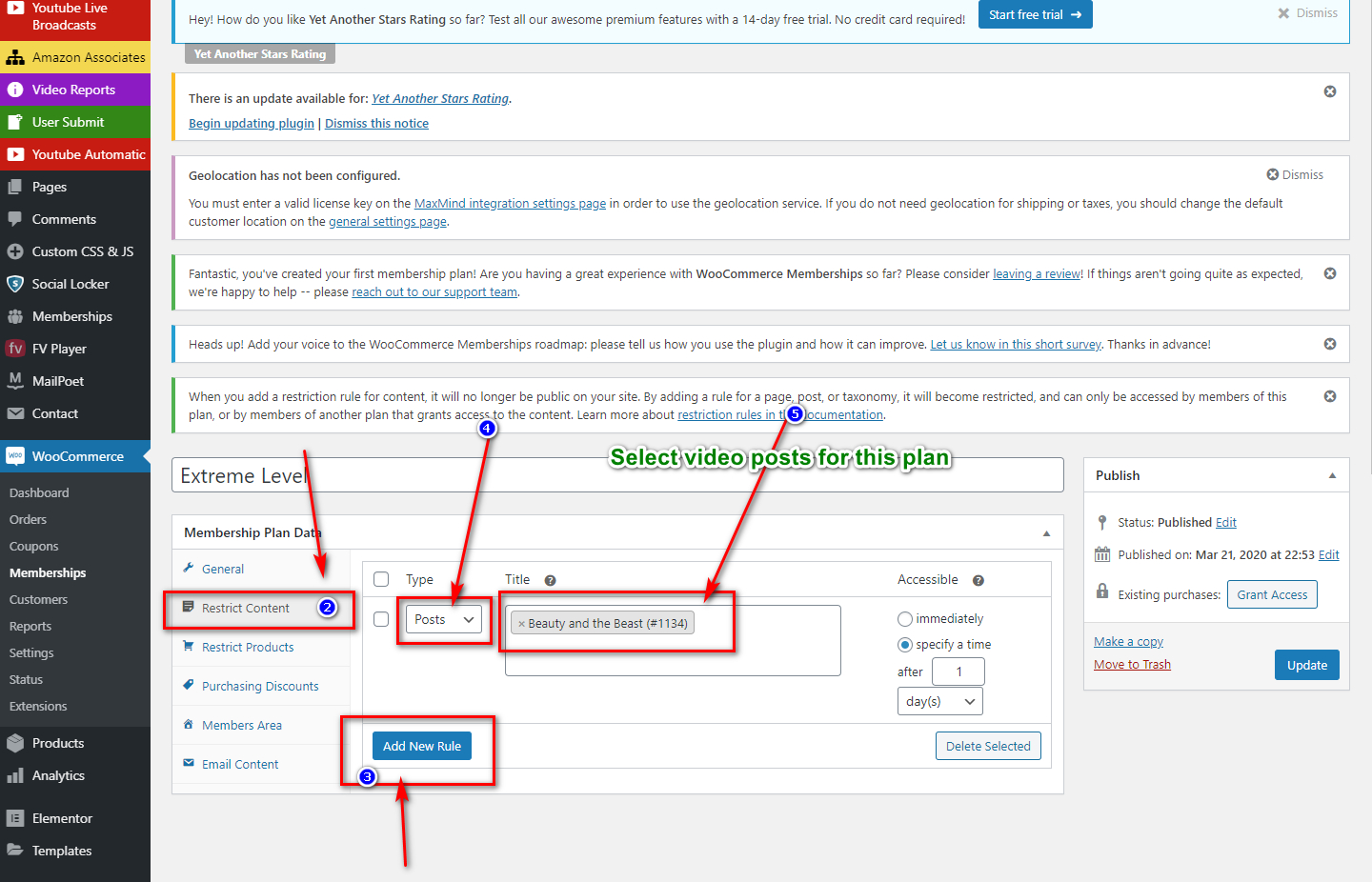This screenshot has height=882, width=1372.
Task: Click the Social Locker shield icon
Action: click(x=15, y=284)
